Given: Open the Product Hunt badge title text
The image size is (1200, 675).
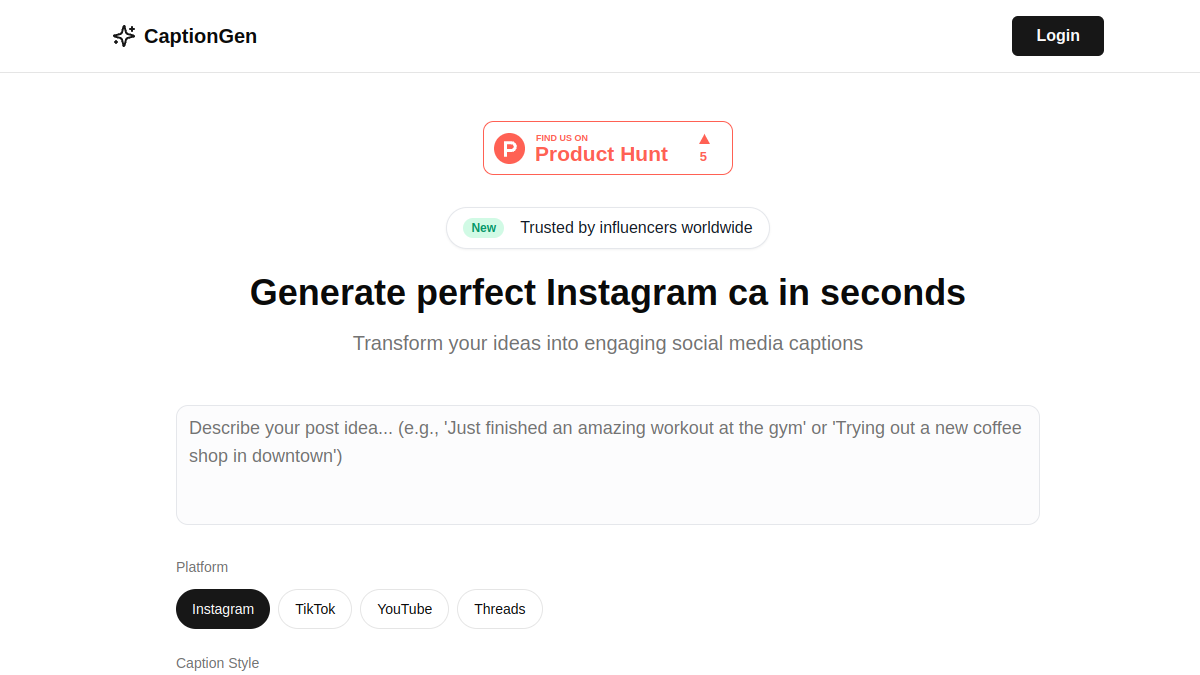Looking at the screenshot, I should click(601, 154).
